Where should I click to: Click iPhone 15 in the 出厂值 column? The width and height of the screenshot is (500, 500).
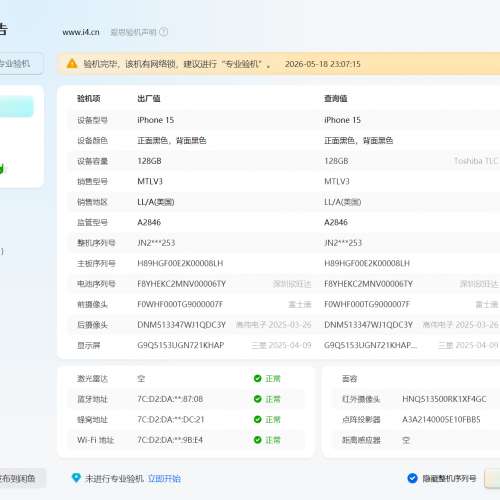pos(155,120)
